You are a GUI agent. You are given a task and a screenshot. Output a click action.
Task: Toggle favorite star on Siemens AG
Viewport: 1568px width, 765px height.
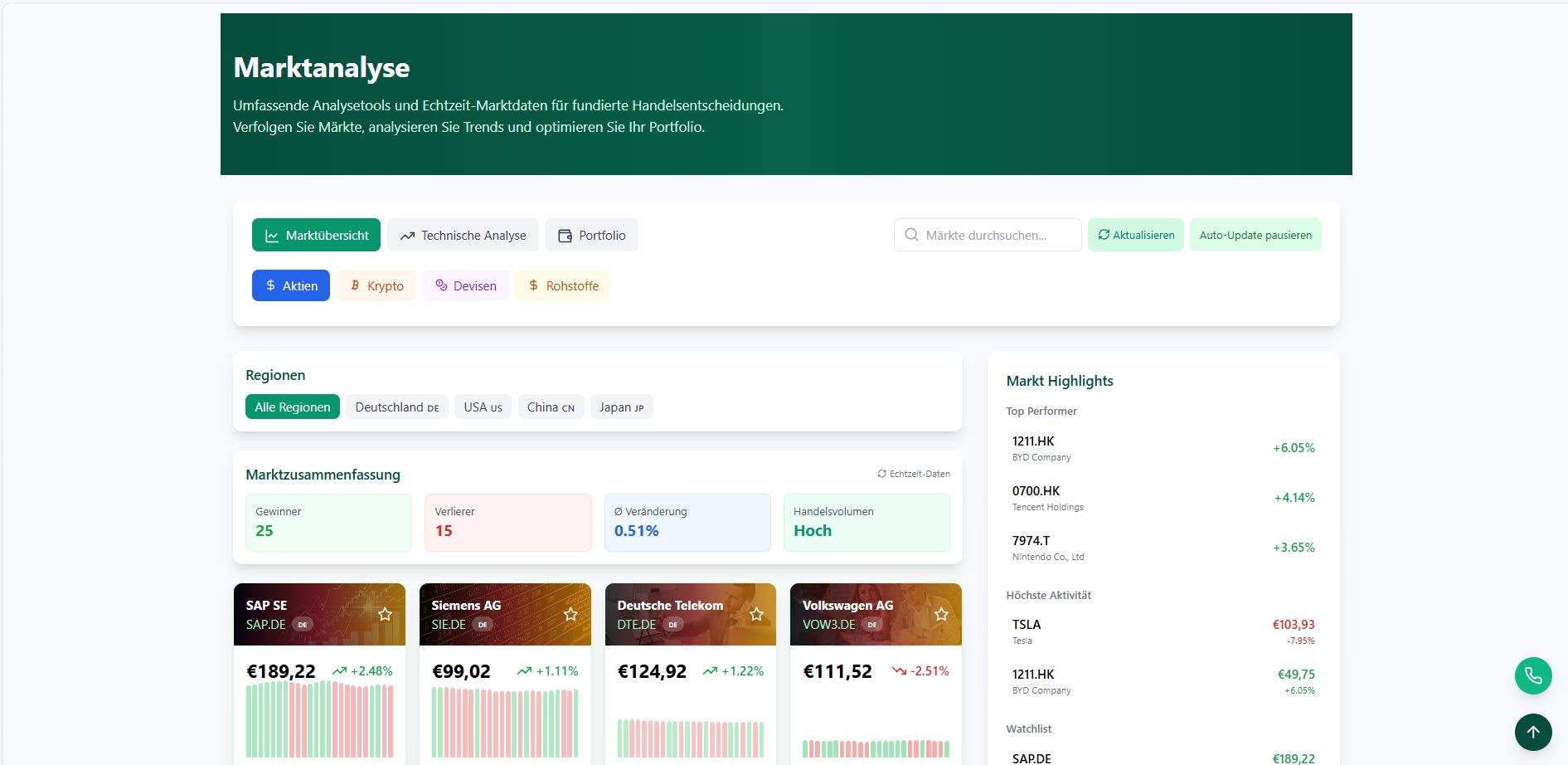pos(570,615)
